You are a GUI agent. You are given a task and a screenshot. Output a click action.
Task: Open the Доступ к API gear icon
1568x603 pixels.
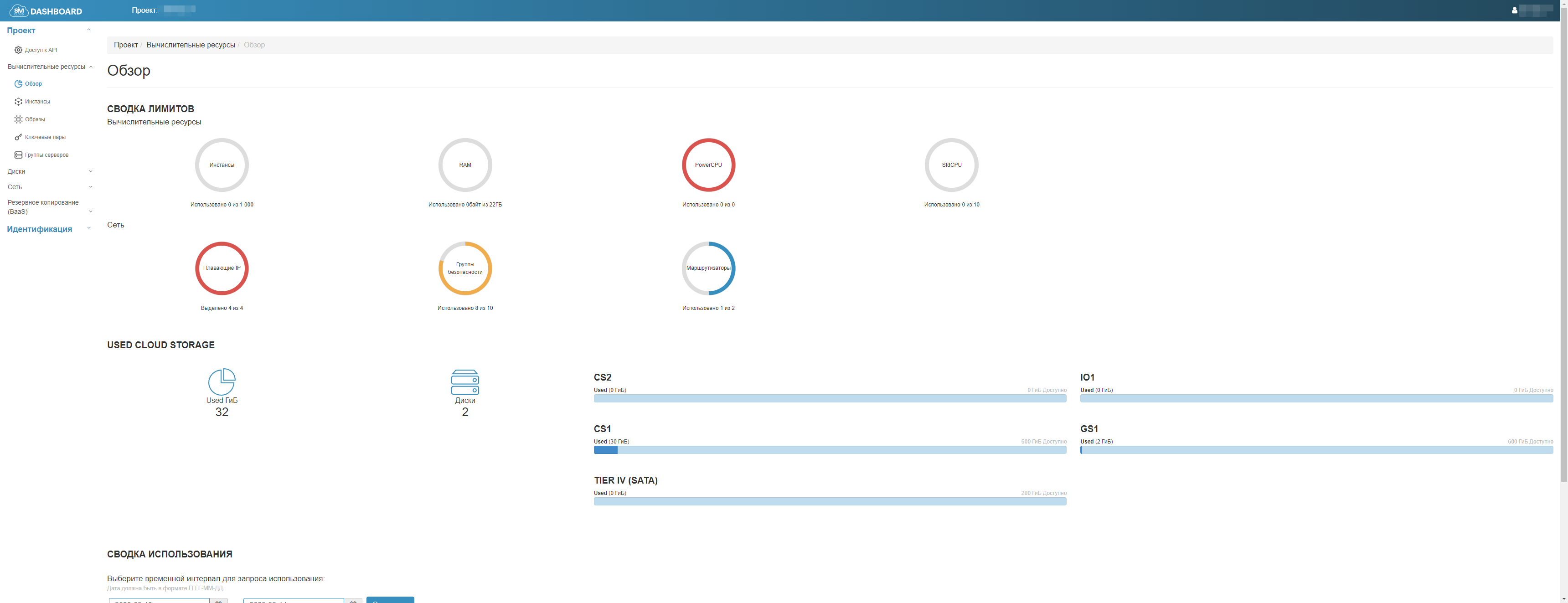coord(18,50)
